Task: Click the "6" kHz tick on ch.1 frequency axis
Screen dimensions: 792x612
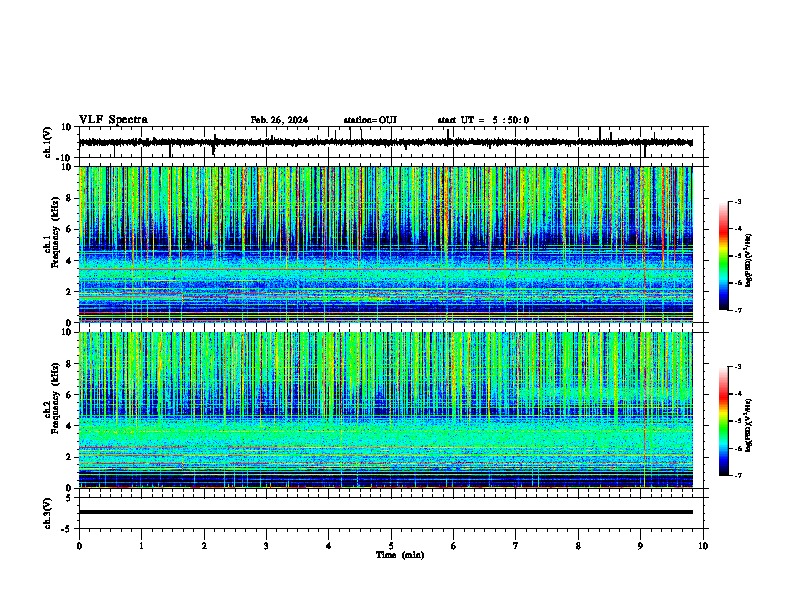Action: (69, 229)
